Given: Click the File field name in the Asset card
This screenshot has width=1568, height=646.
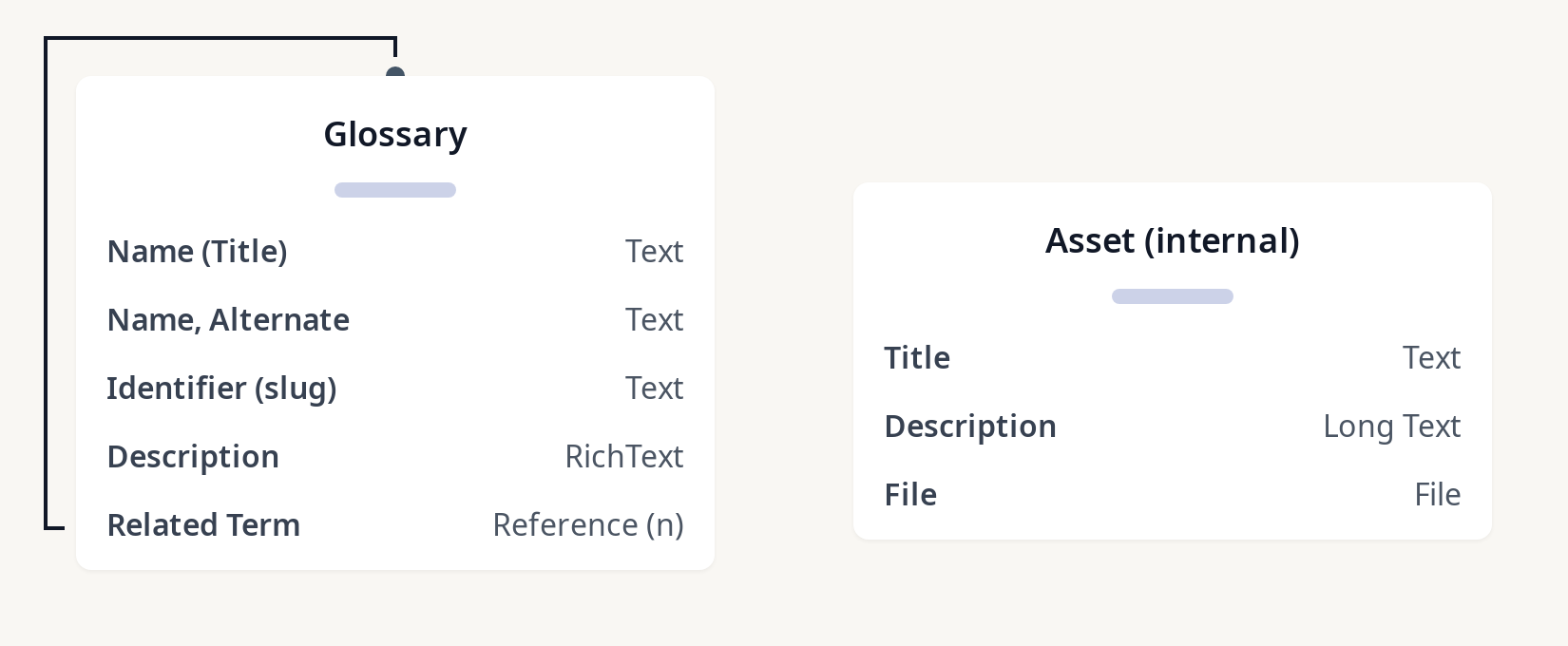Looking at the screenshot, I should click(x=910, y=495).
